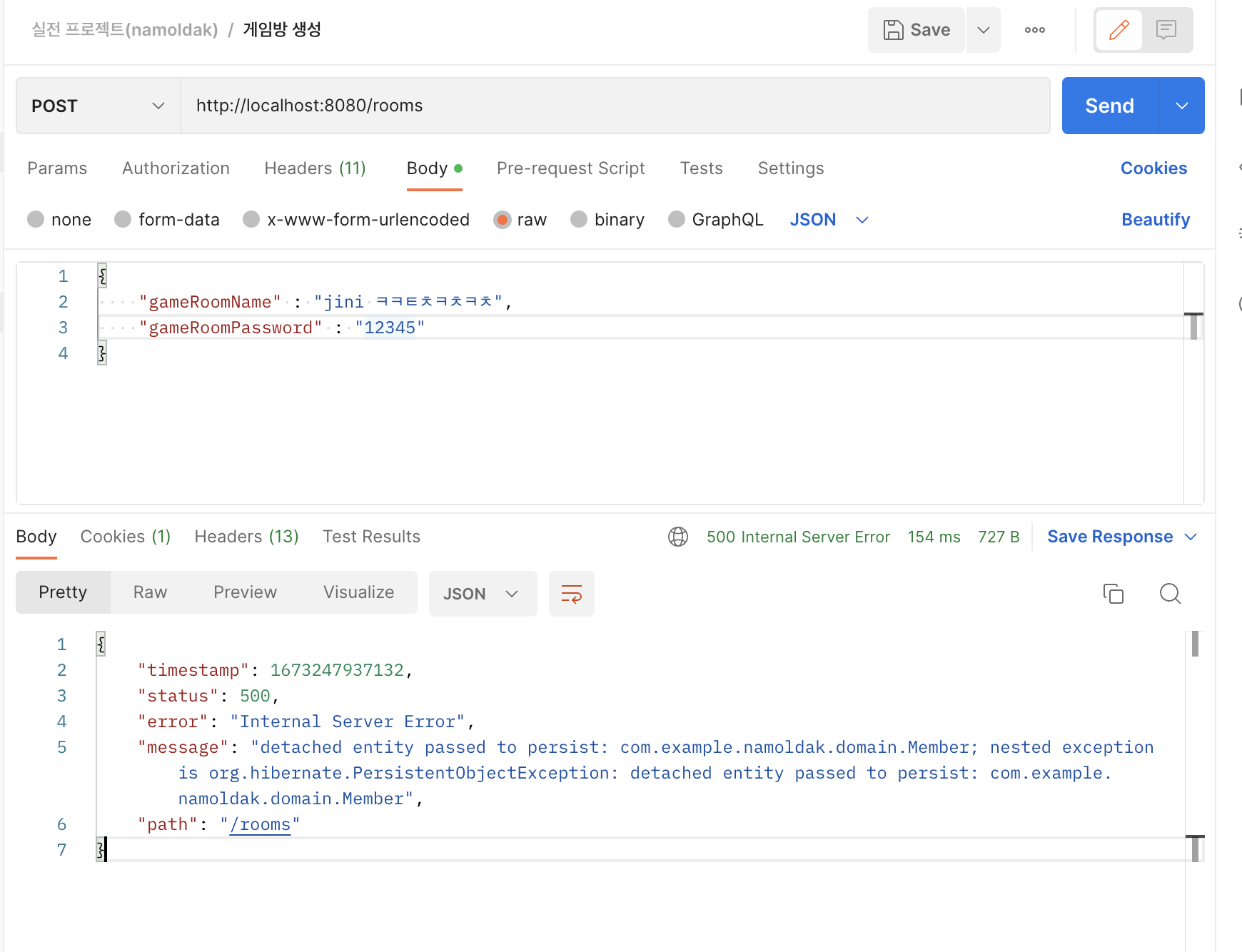This screenshot has height=952, width=1242.
Task: Switch to edit mode pencil icon
Action: [x=1119, y=30]
